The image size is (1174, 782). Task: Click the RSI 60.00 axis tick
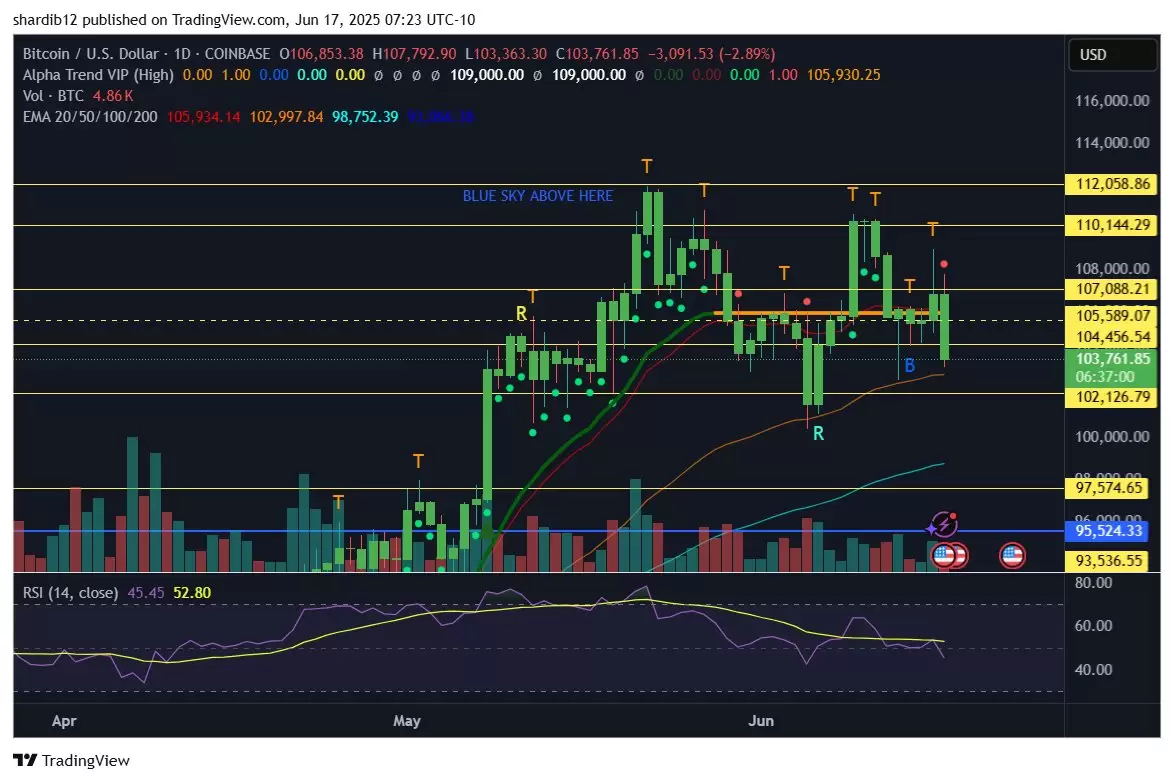click(1093, 625)
